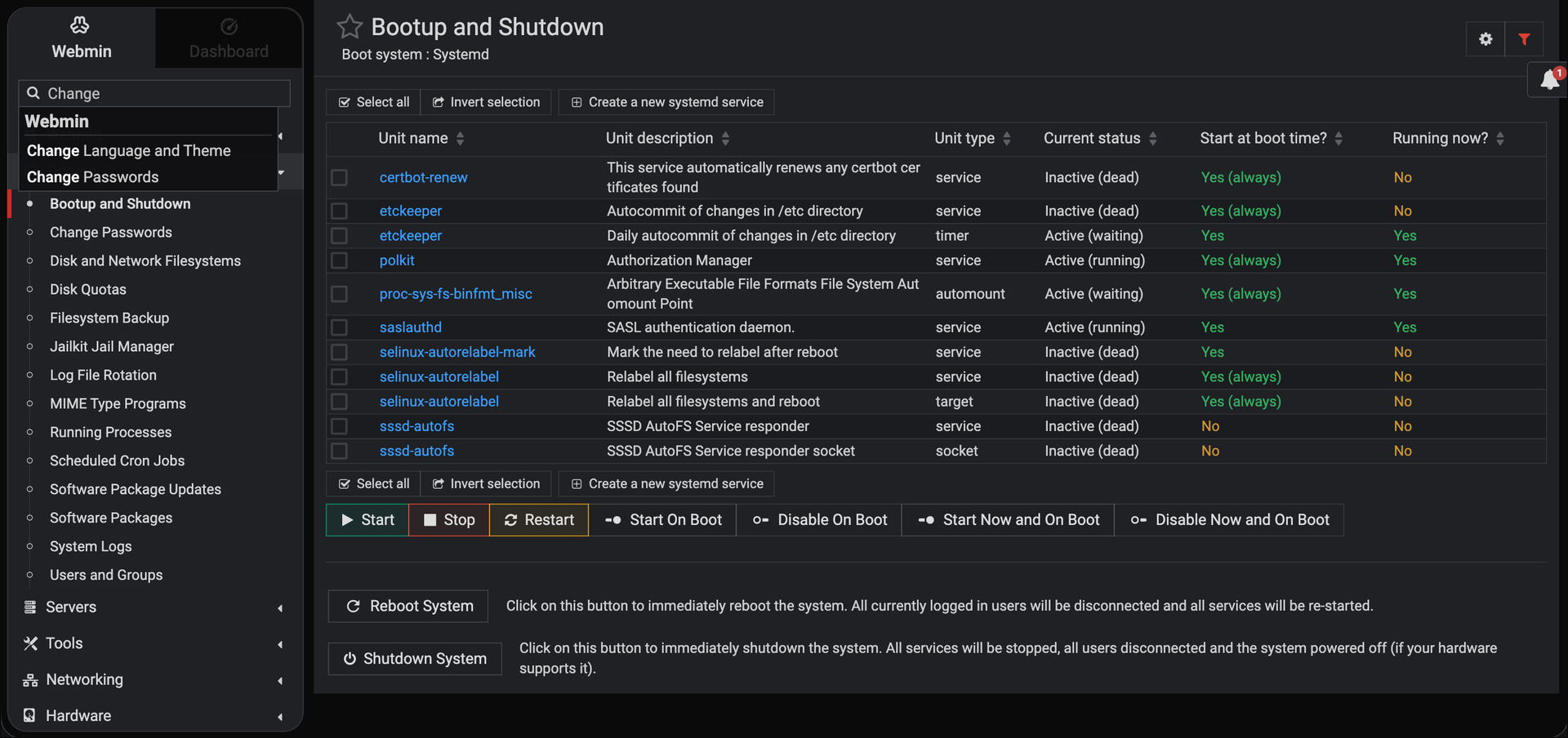Click the Networking category icon
The image size is (1568, 738).
click(x=30, y=680)
